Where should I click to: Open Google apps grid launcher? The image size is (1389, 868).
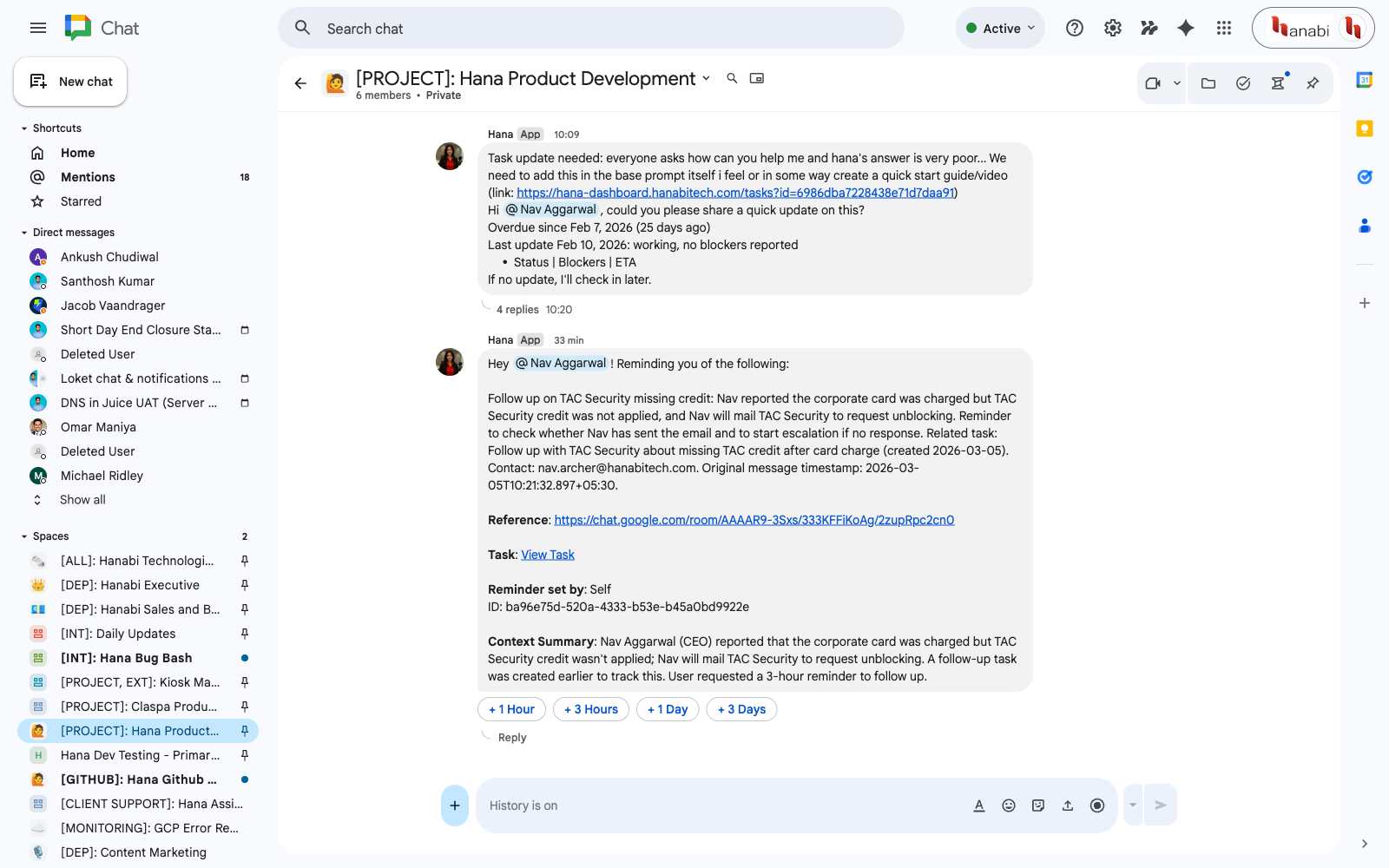coord(1224,28)
